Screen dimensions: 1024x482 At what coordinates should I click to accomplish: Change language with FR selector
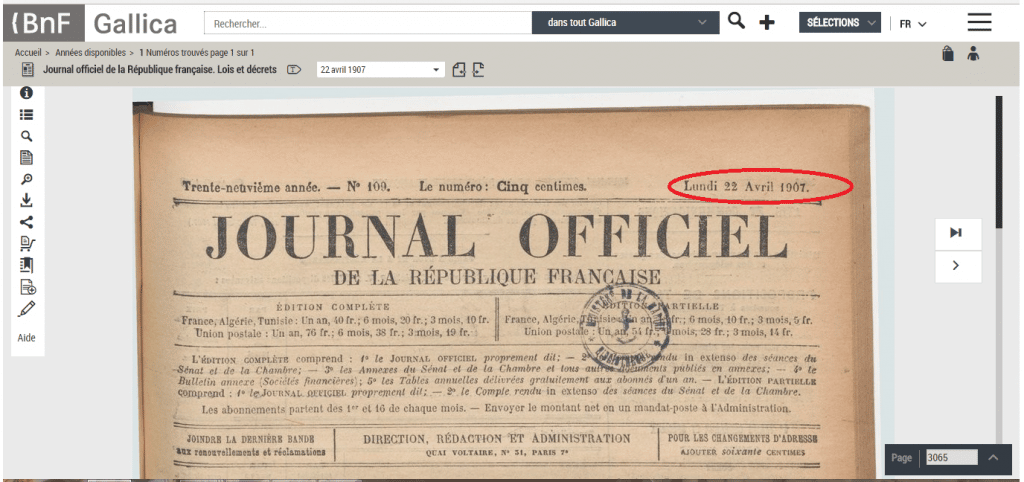point(913,24)
